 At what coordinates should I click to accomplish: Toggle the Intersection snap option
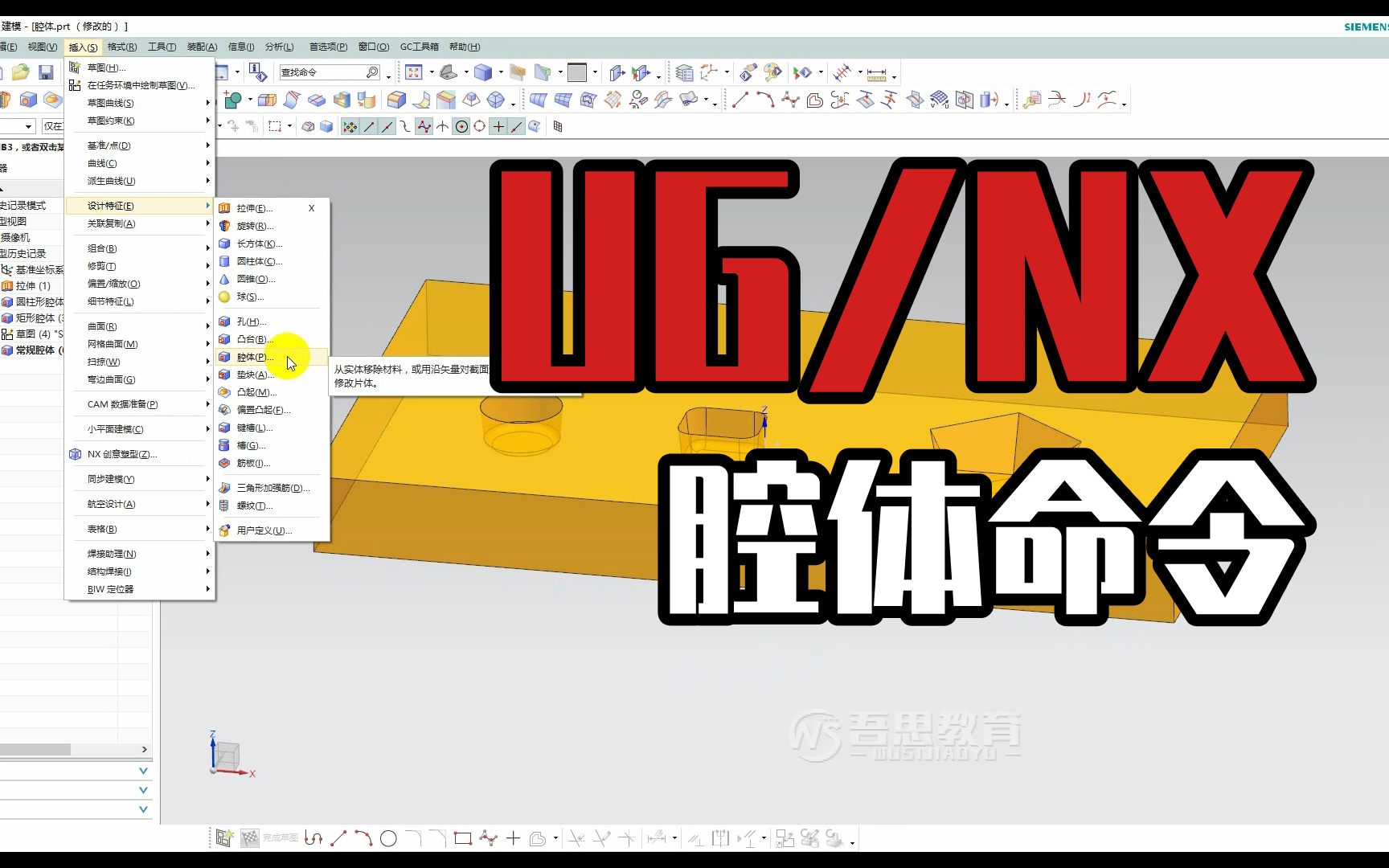tap(442, 127)
